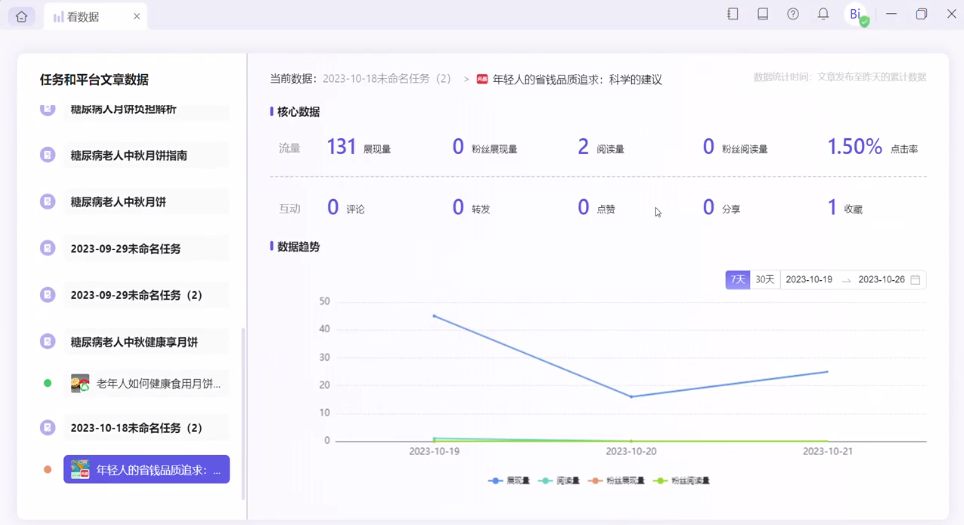Select task 糖尿病老人中秋月饼指南

[x=146, y=156]
